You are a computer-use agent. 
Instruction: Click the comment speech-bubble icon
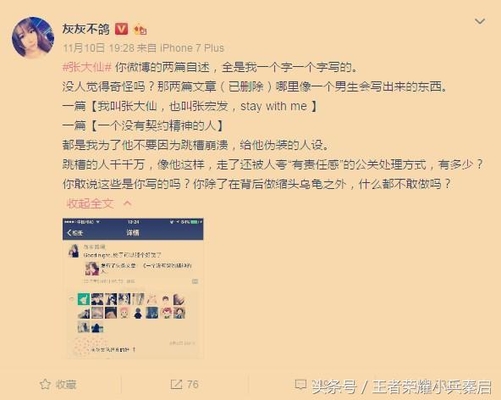coord(301,384)
